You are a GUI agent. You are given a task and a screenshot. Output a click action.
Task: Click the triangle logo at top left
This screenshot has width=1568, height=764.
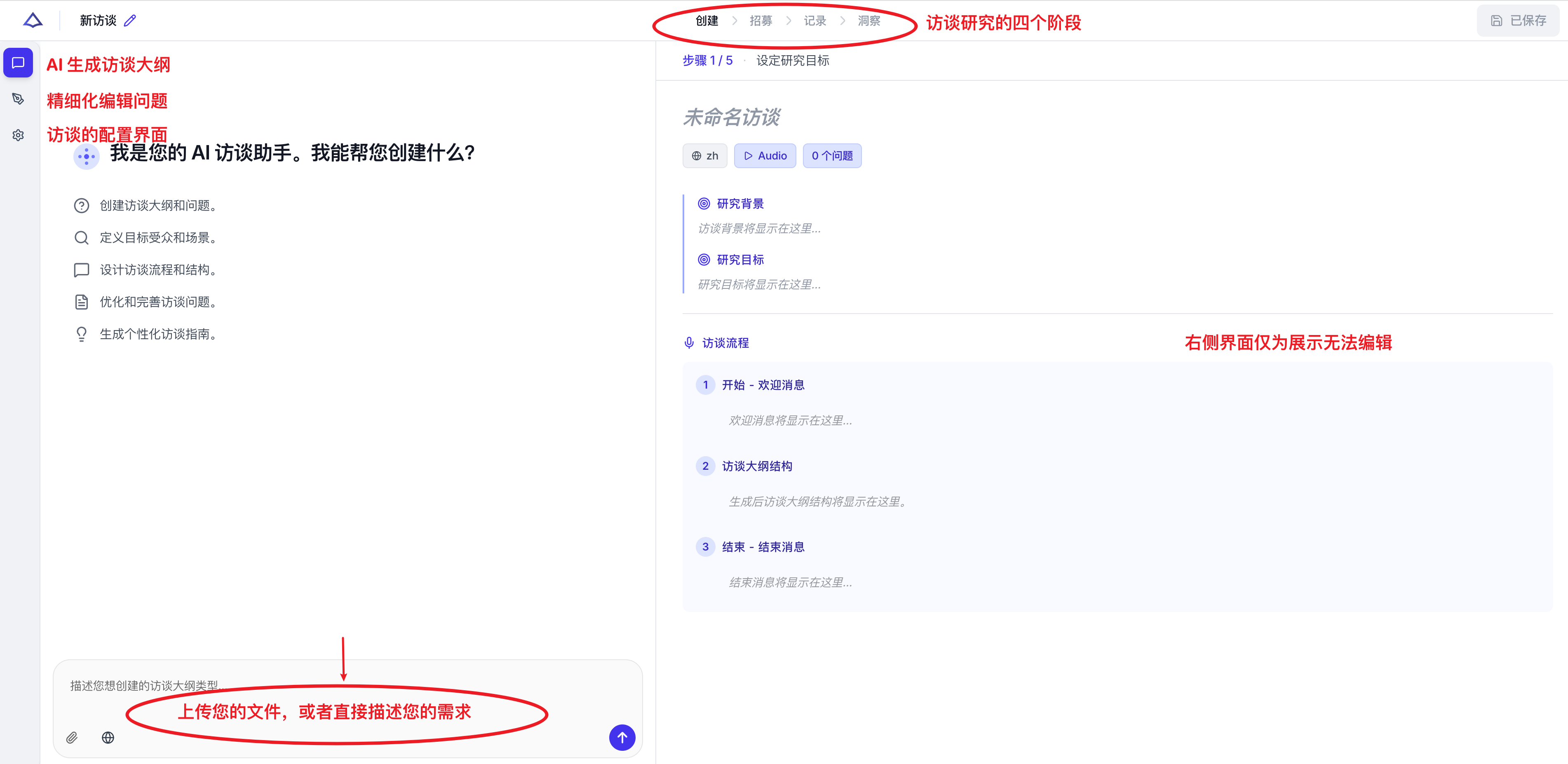[33, 20]
